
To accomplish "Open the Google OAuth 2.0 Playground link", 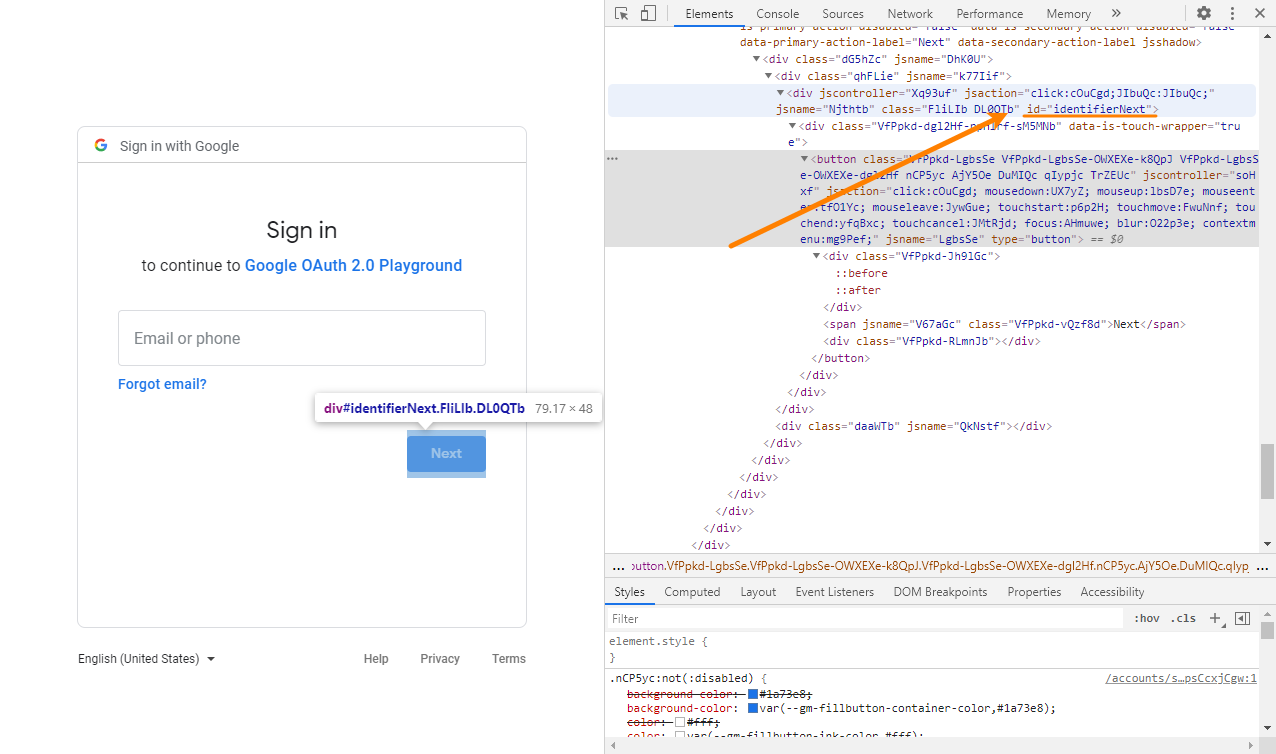I will [x=353, y=265].
